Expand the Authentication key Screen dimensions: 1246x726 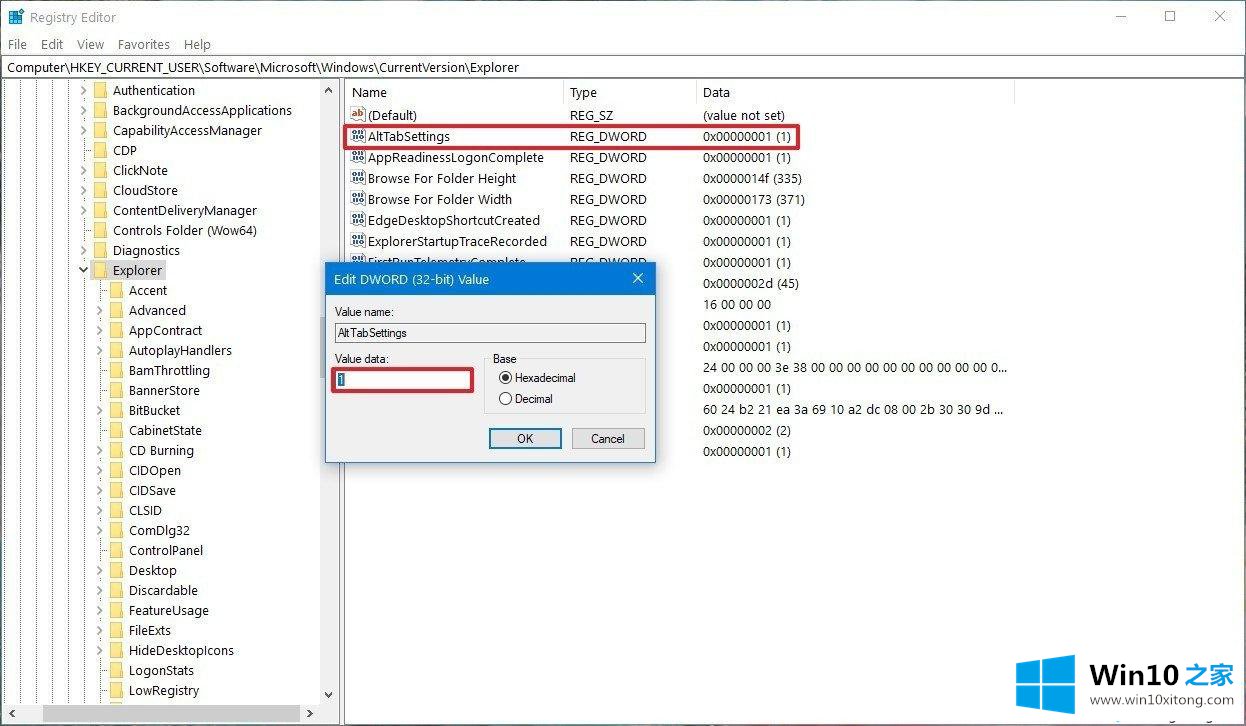pos(83,90)
